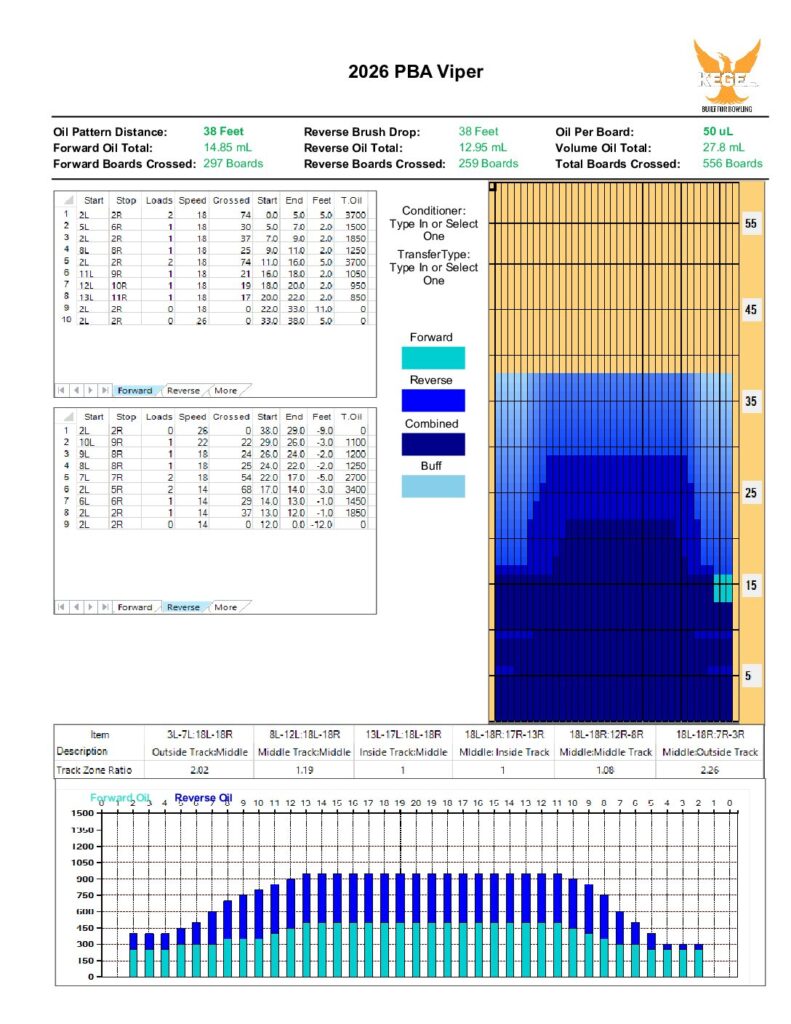Viewport: 791px width, 1024px height.
Task: Jump to last sheet in lower load table
Action: (x=105, y=607)
